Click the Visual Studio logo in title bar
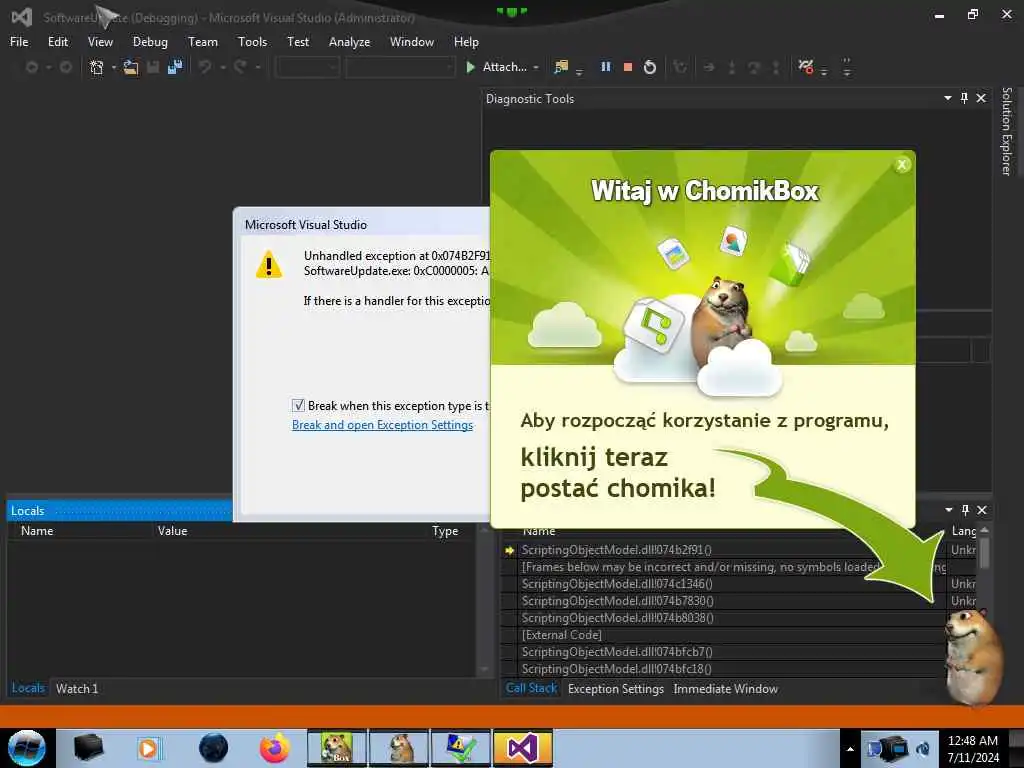The height and width of the screenshot is (768, 1024). (22, 17)
